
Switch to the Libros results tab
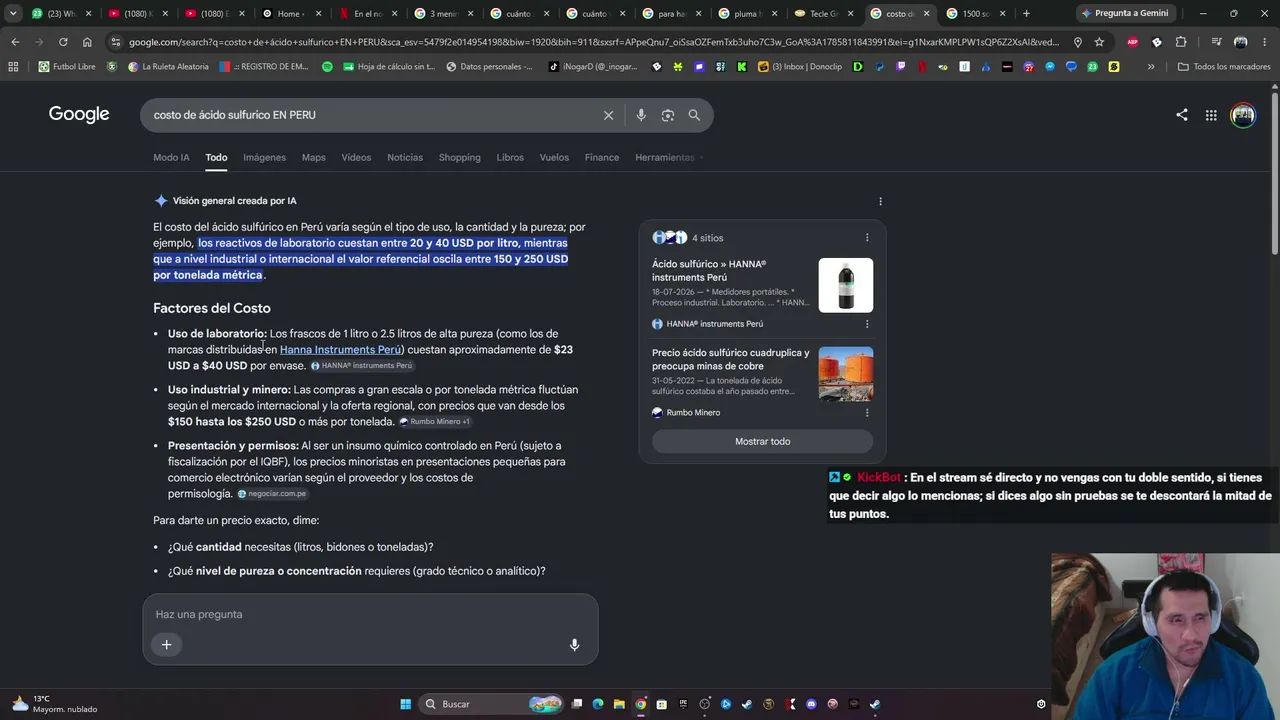coord(510,157)
